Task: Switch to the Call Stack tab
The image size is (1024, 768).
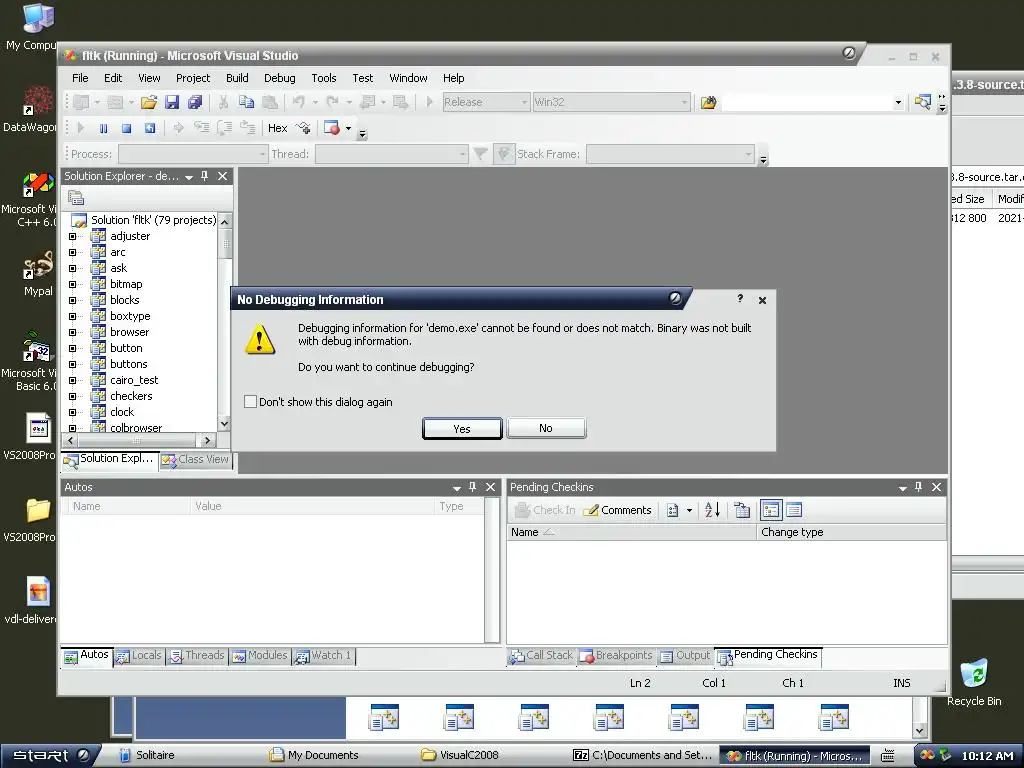Action: (x=541, y=656)
